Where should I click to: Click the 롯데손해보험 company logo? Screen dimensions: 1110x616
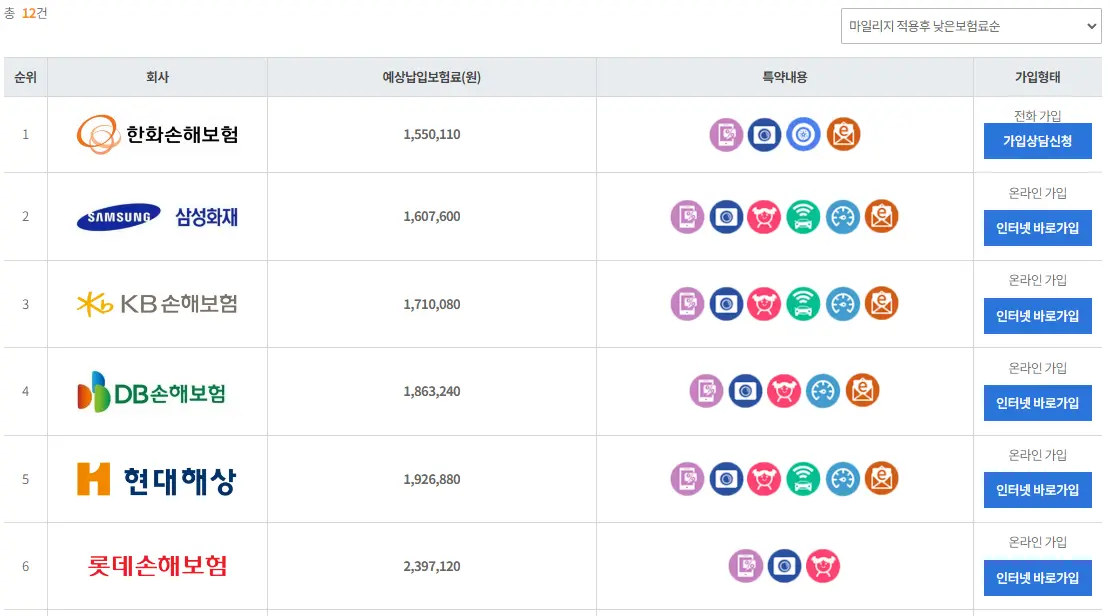pos(157,566)
